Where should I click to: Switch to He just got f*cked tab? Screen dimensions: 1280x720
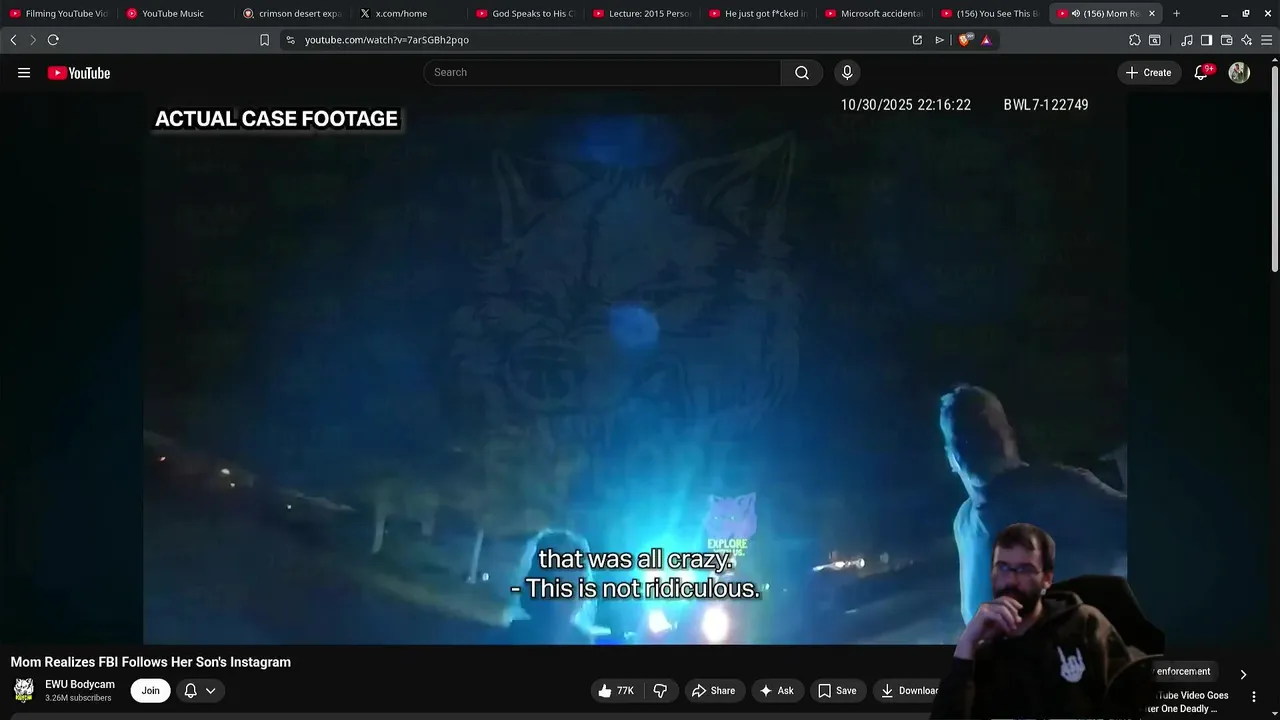[x=758, y=13]
